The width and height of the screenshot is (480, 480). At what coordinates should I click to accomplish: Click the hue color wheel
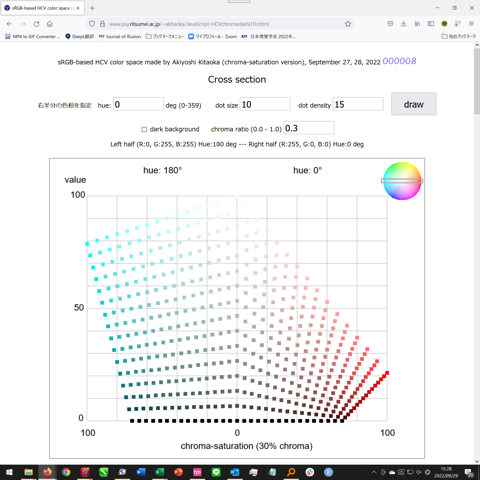pos(402,181)
